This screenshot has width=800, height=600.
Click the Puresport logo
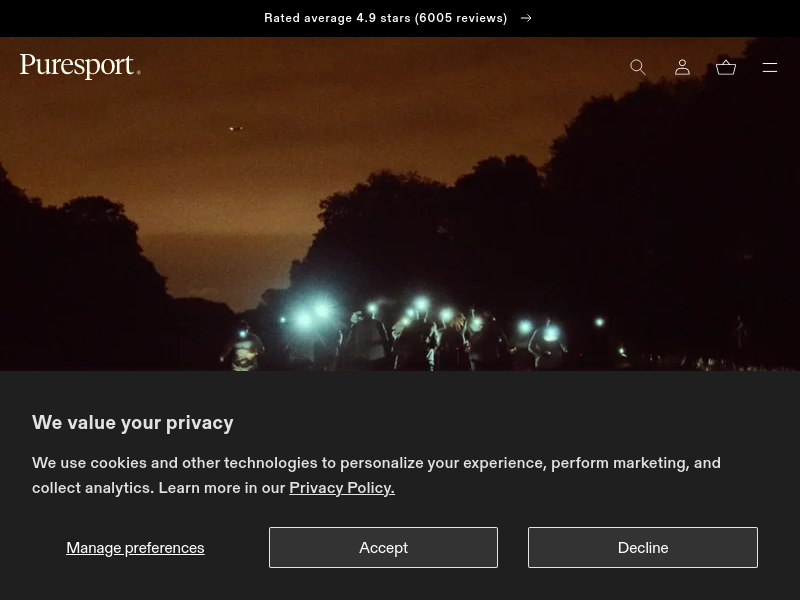pos(80,66)
